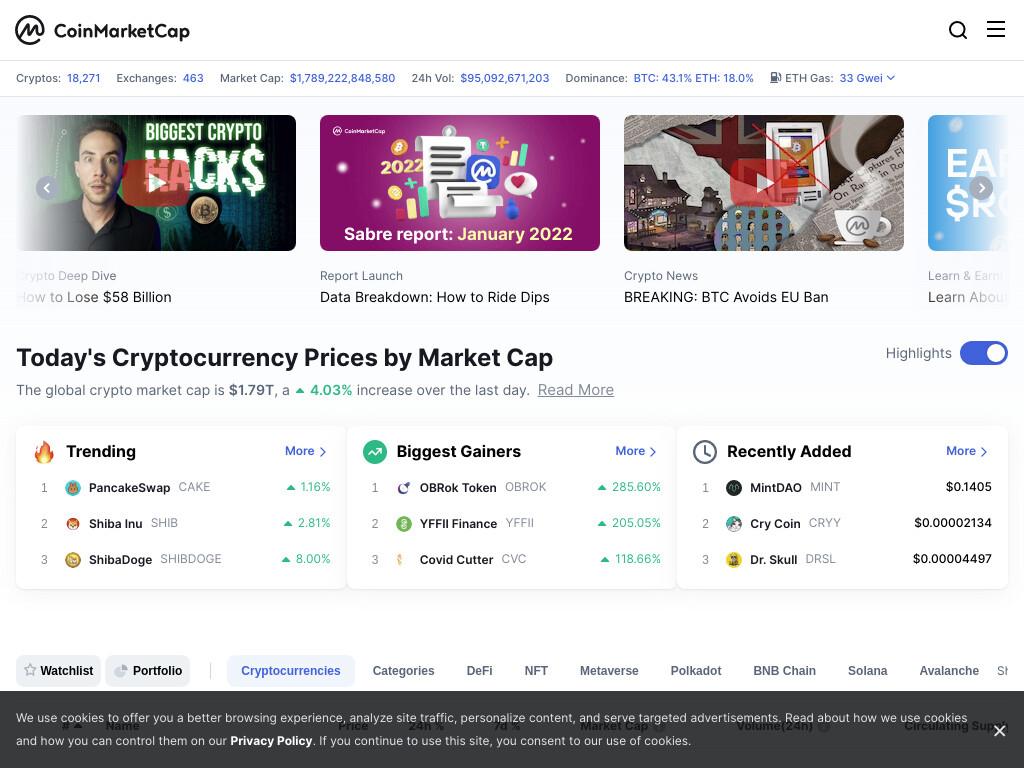This screenshot has width=1024, height=768.
Task: Advance the carousel with right arrow
Action: 981,188
